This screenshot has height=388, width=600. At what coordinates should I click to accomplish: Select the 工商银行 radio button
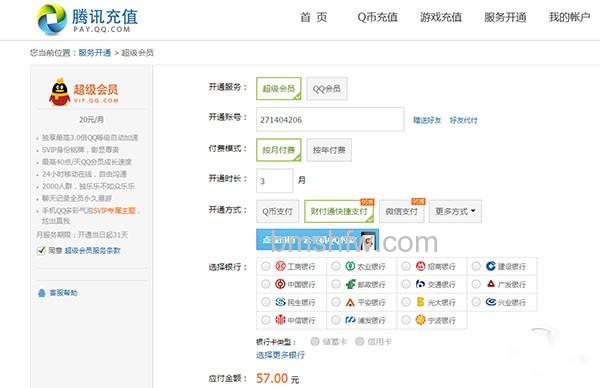pos(266,266)
